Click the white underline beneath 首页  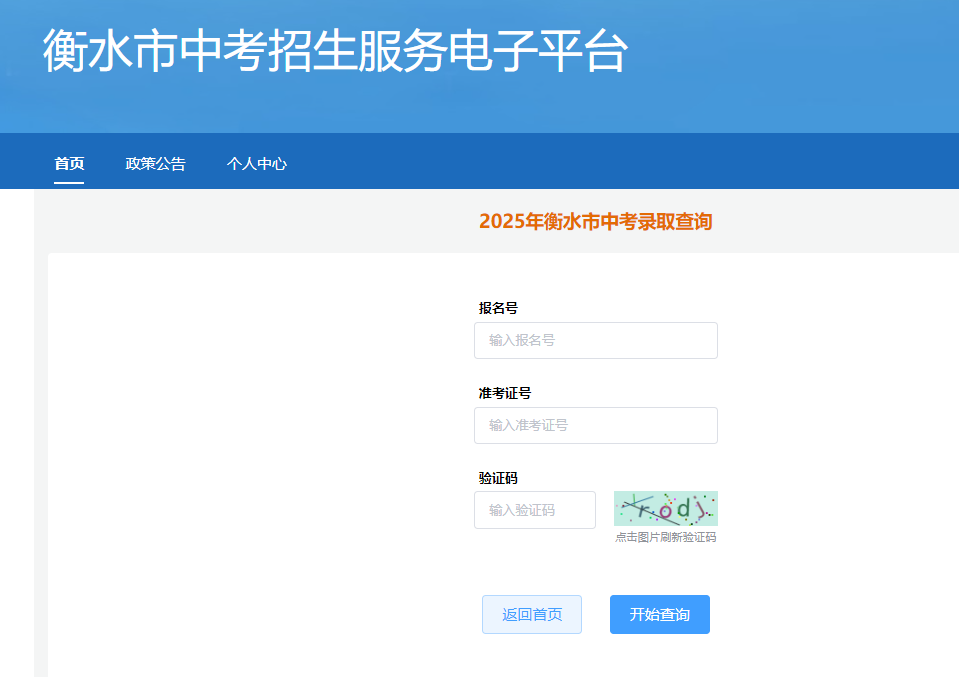pos(69,183)
